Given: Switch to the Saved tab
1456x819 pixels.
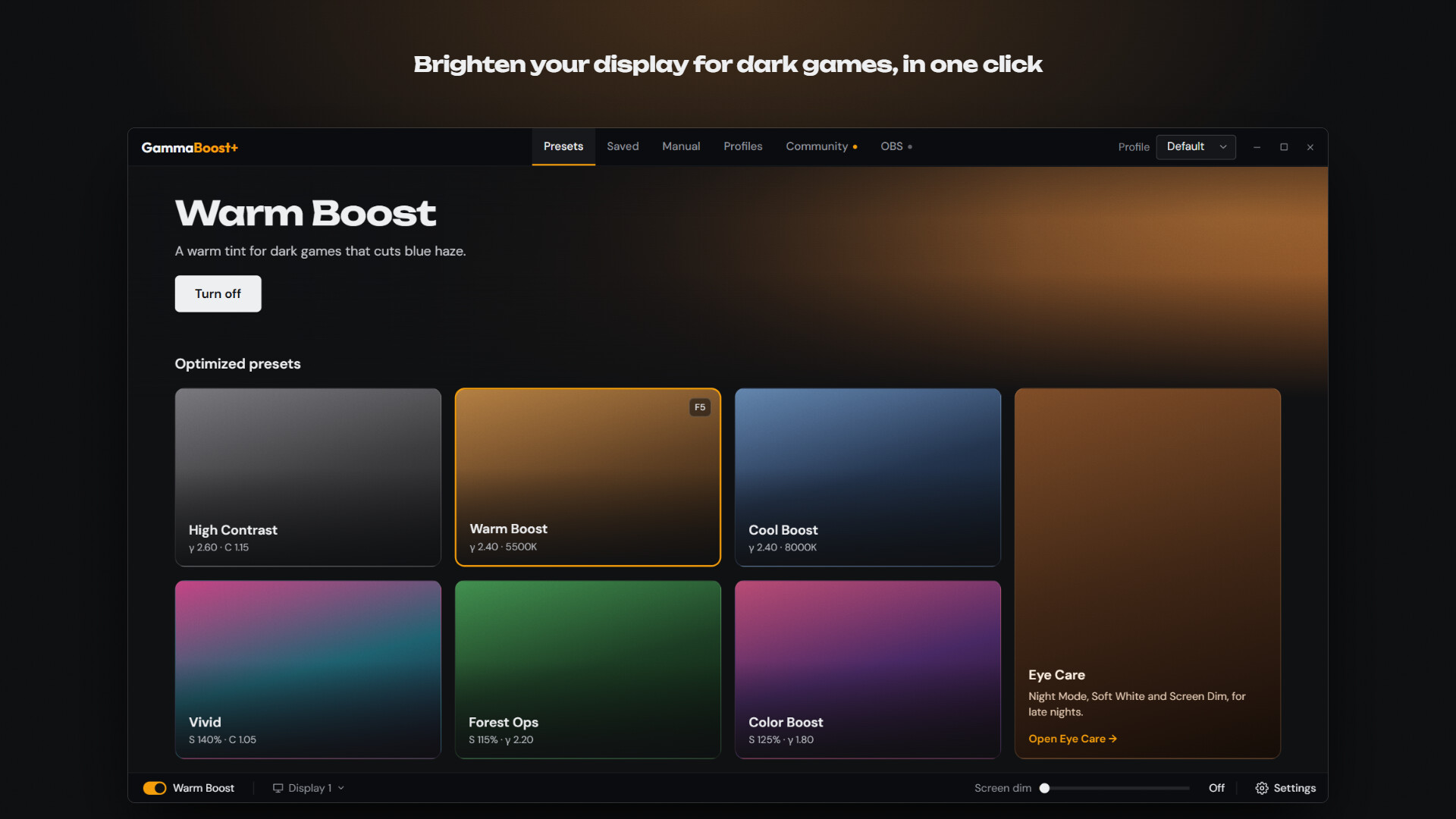Looking at the screenshot, I should click(x=623, y=146).
